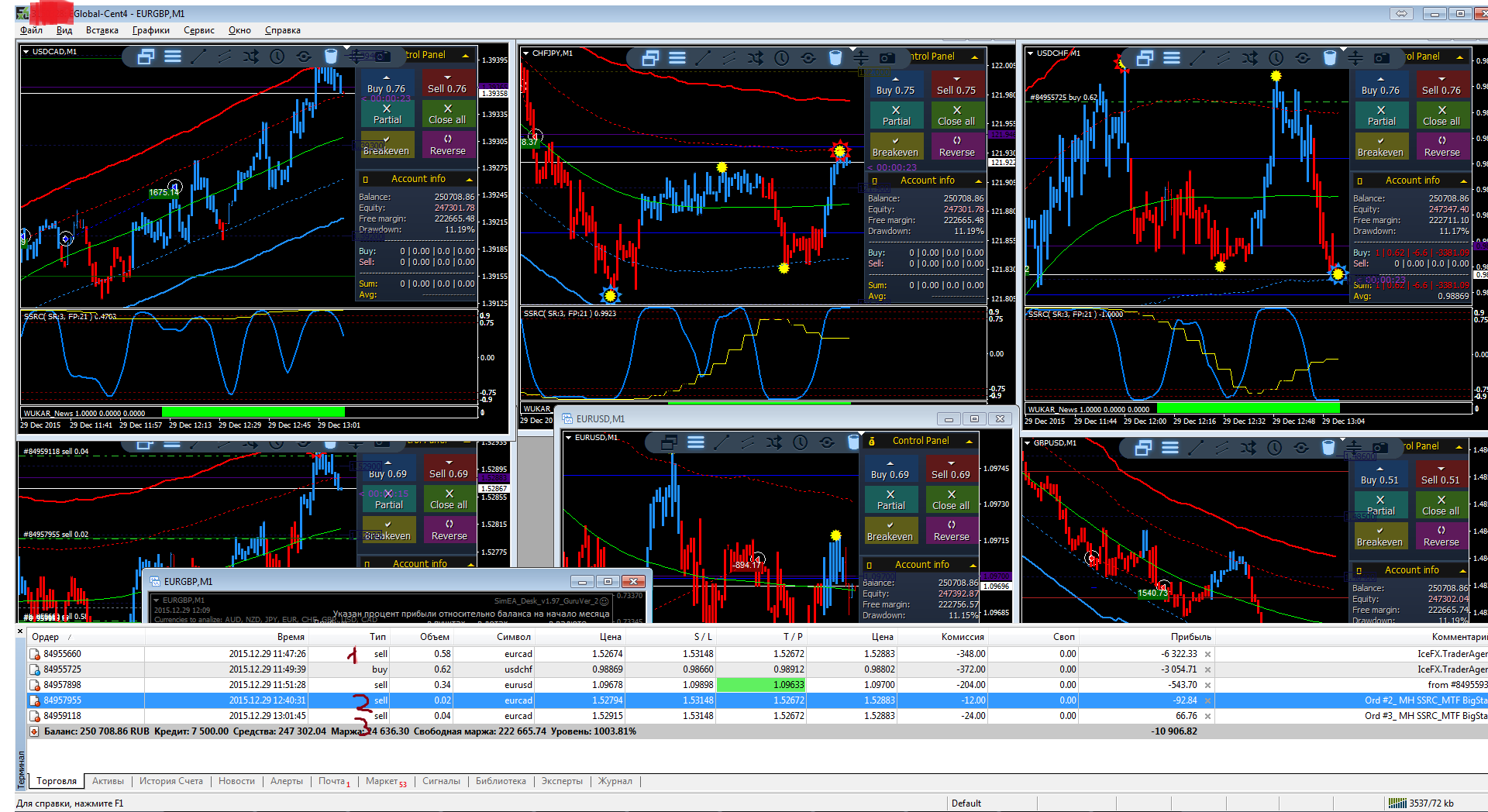Image resolution: width=1488 pixels, height=812 pixels.
Task: Click the horizontal level arrows icon in USDCHF chart
Action: click(1355, 58)
